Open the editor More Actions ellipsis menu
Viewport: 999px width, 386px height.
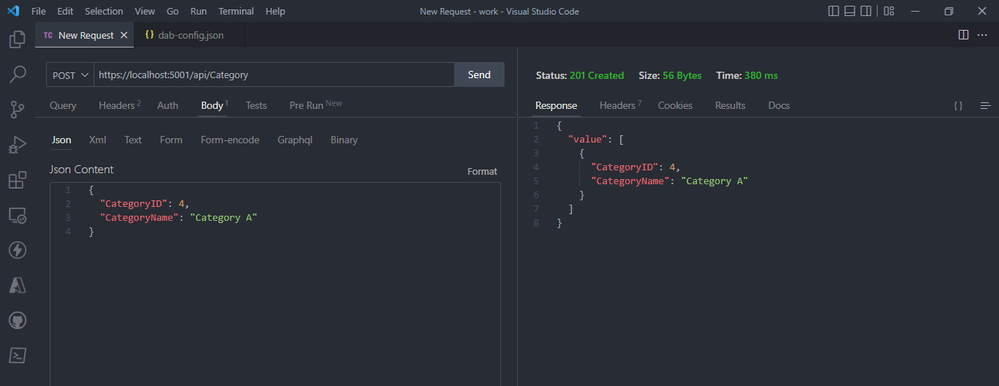[983, 35]
